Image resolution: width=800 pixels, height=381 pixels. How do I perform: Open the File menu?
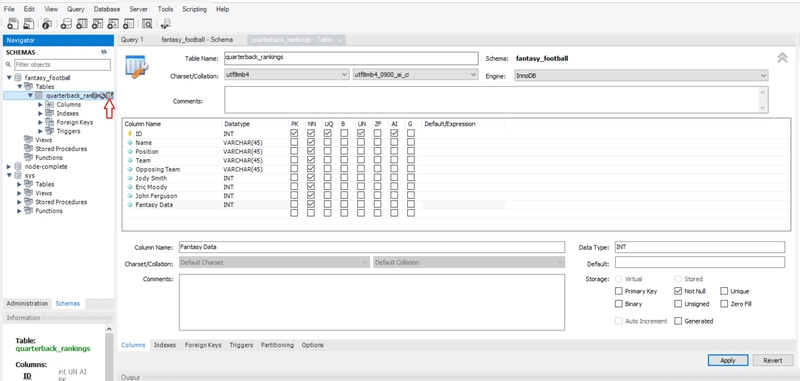[x=9, y=9]
